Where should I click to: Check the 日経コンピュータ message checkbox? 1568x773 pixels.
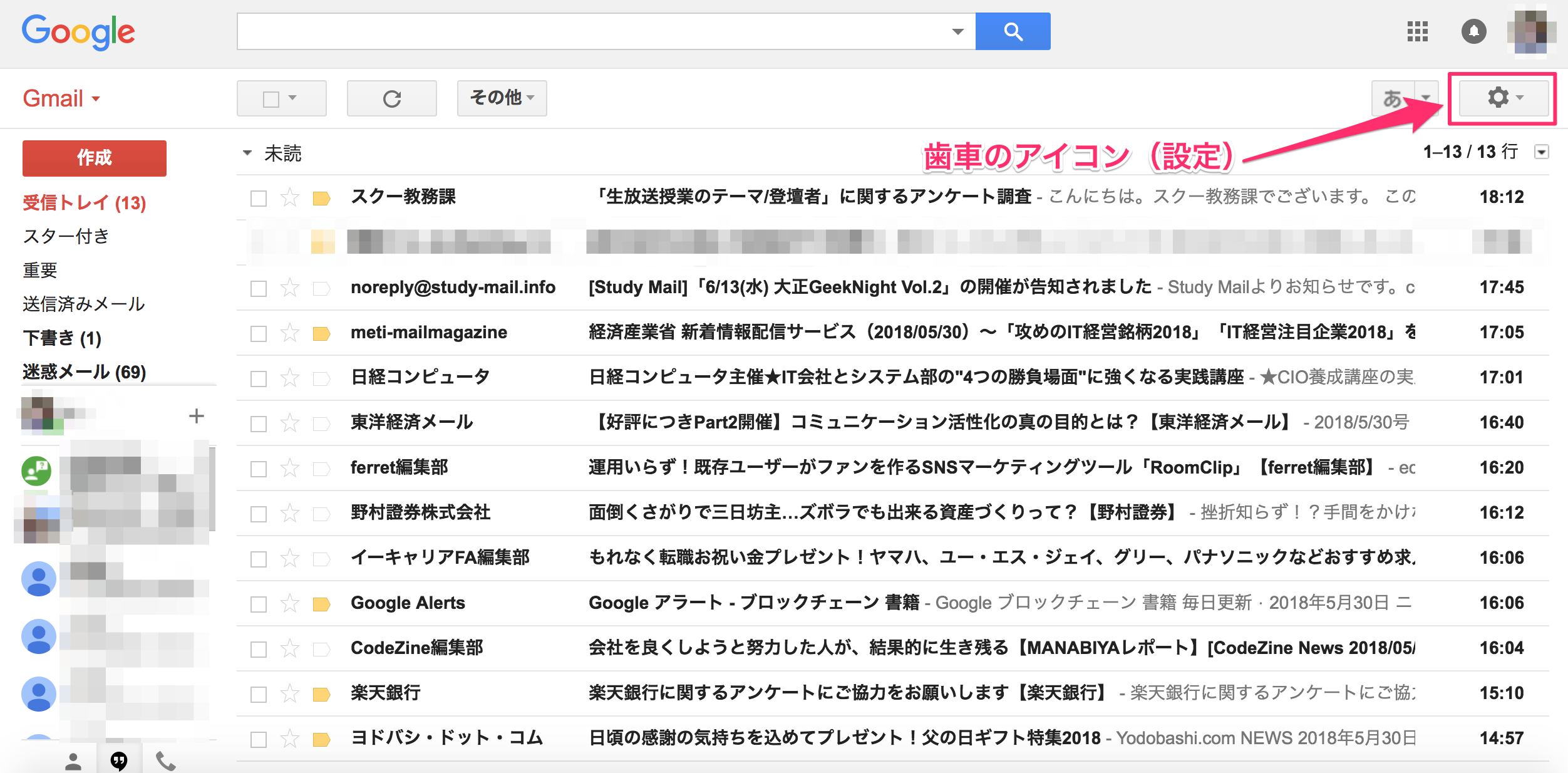pyautogui.click(x=259, y=379)
